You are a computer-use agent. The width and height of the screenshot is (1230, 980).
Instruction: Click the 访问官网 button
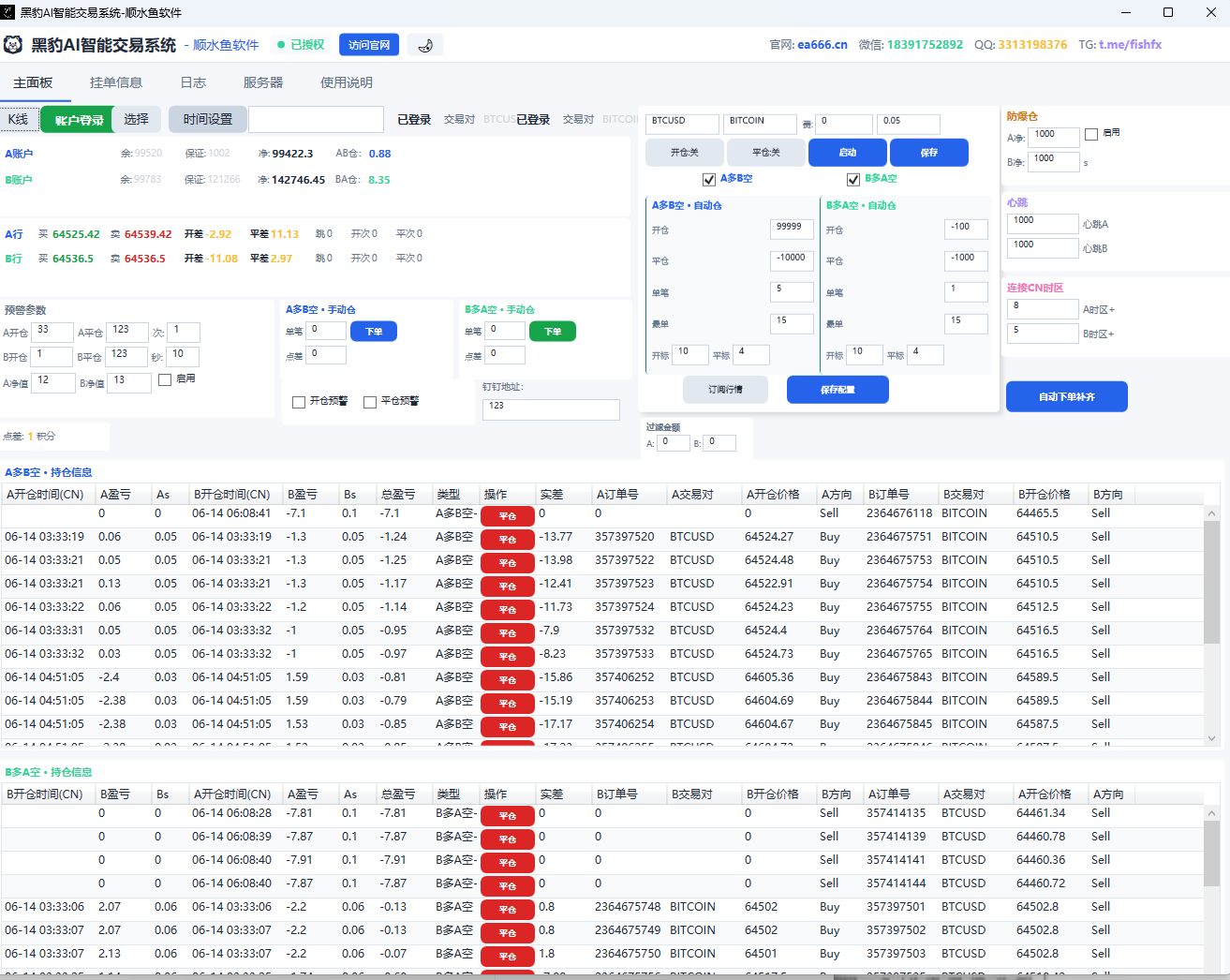coord(369,45)
